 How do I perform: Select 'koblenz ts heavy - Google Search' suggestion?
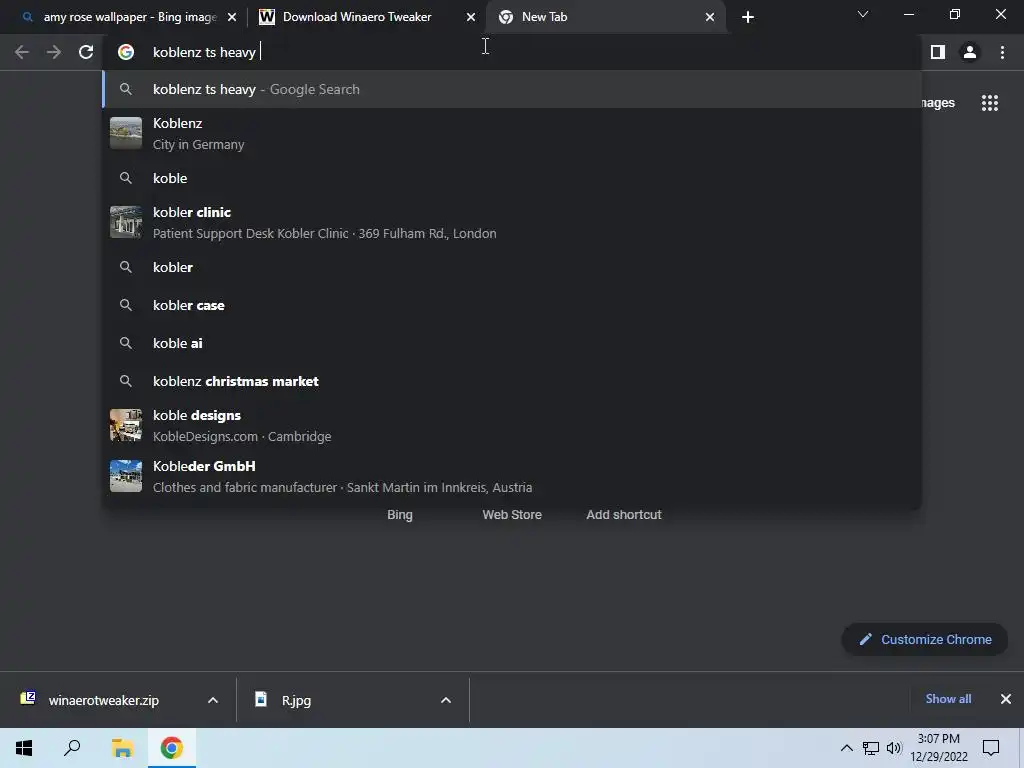point(512,89)
